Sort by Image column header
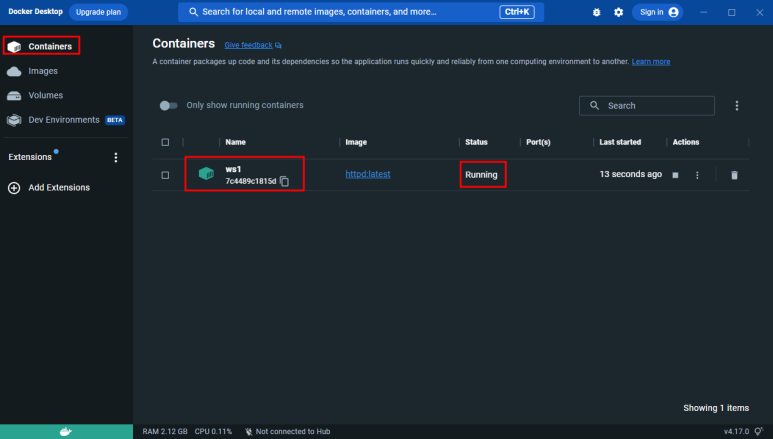The width and height of the screenshot is (773, 439). click(x=356, y=142)
